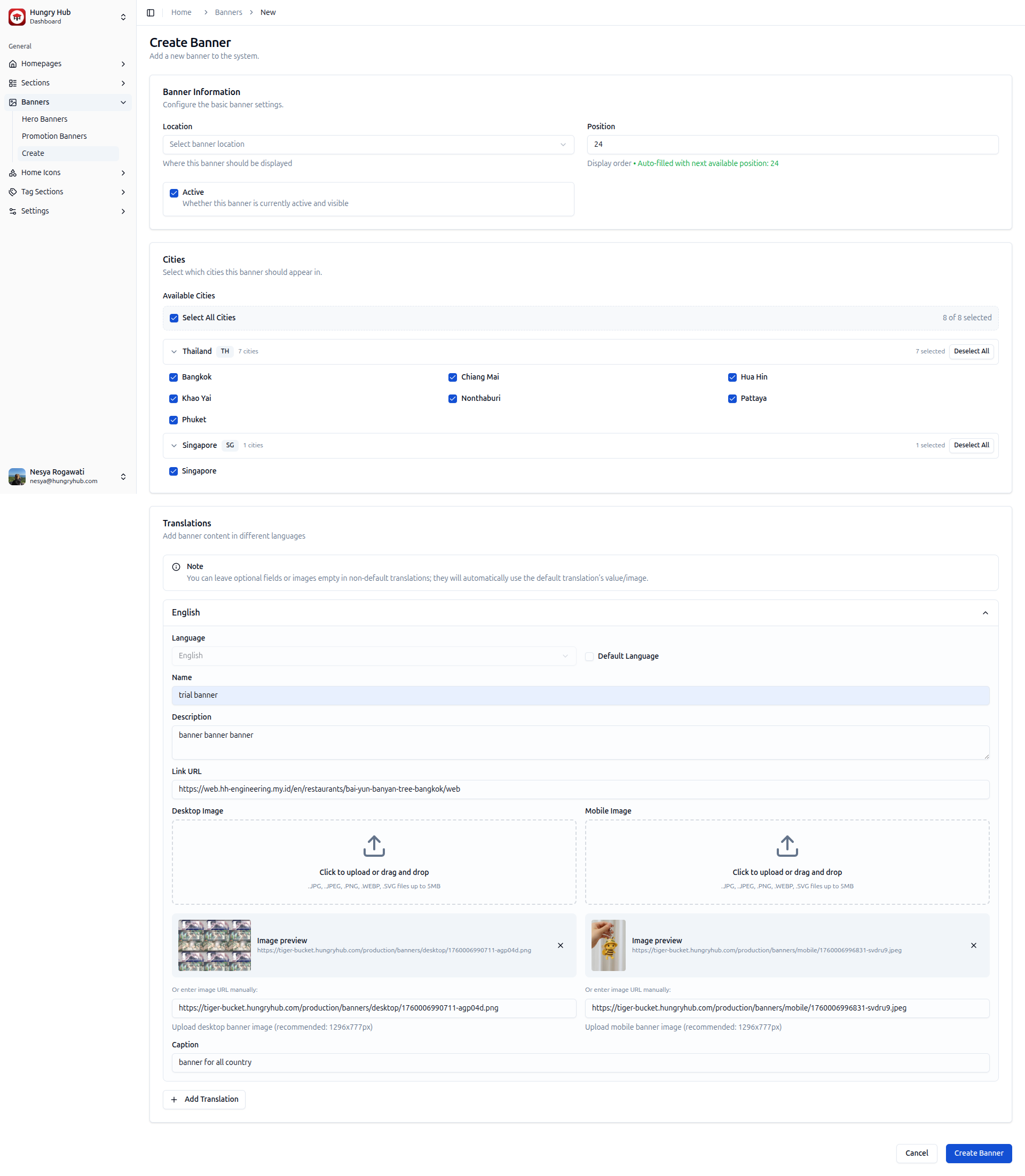Click the Link URL input field
1025x1176 pixels.
tap(580, 789)
